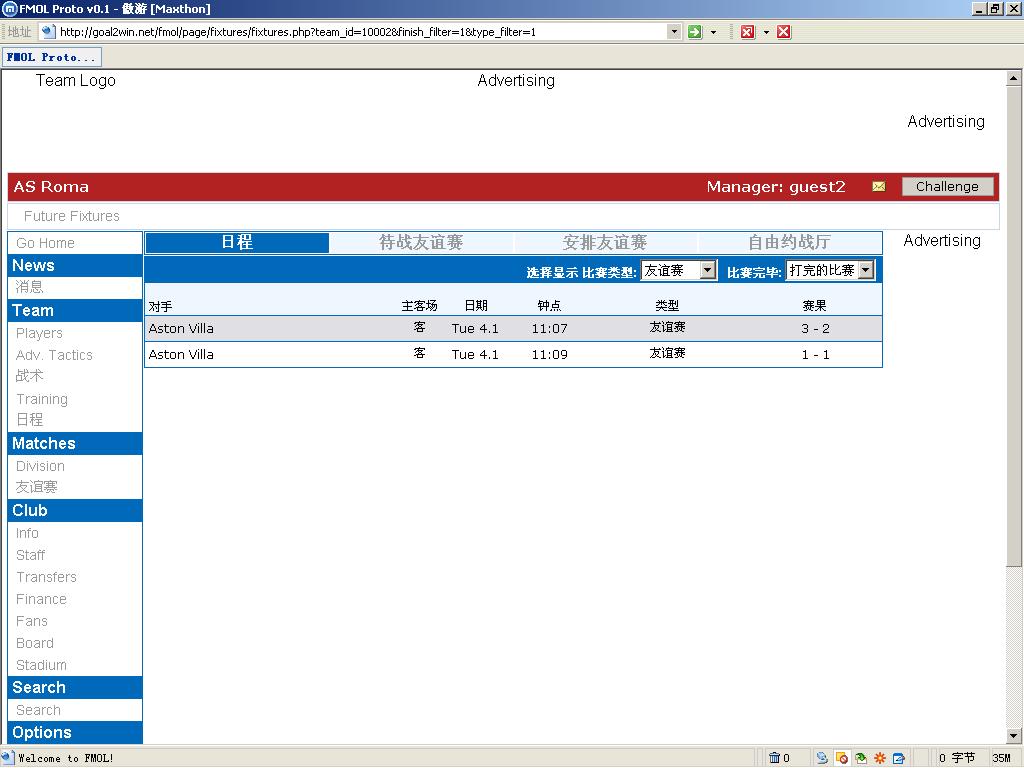
Task: Open Staff under Club
Action: click(x=30, y=556)
